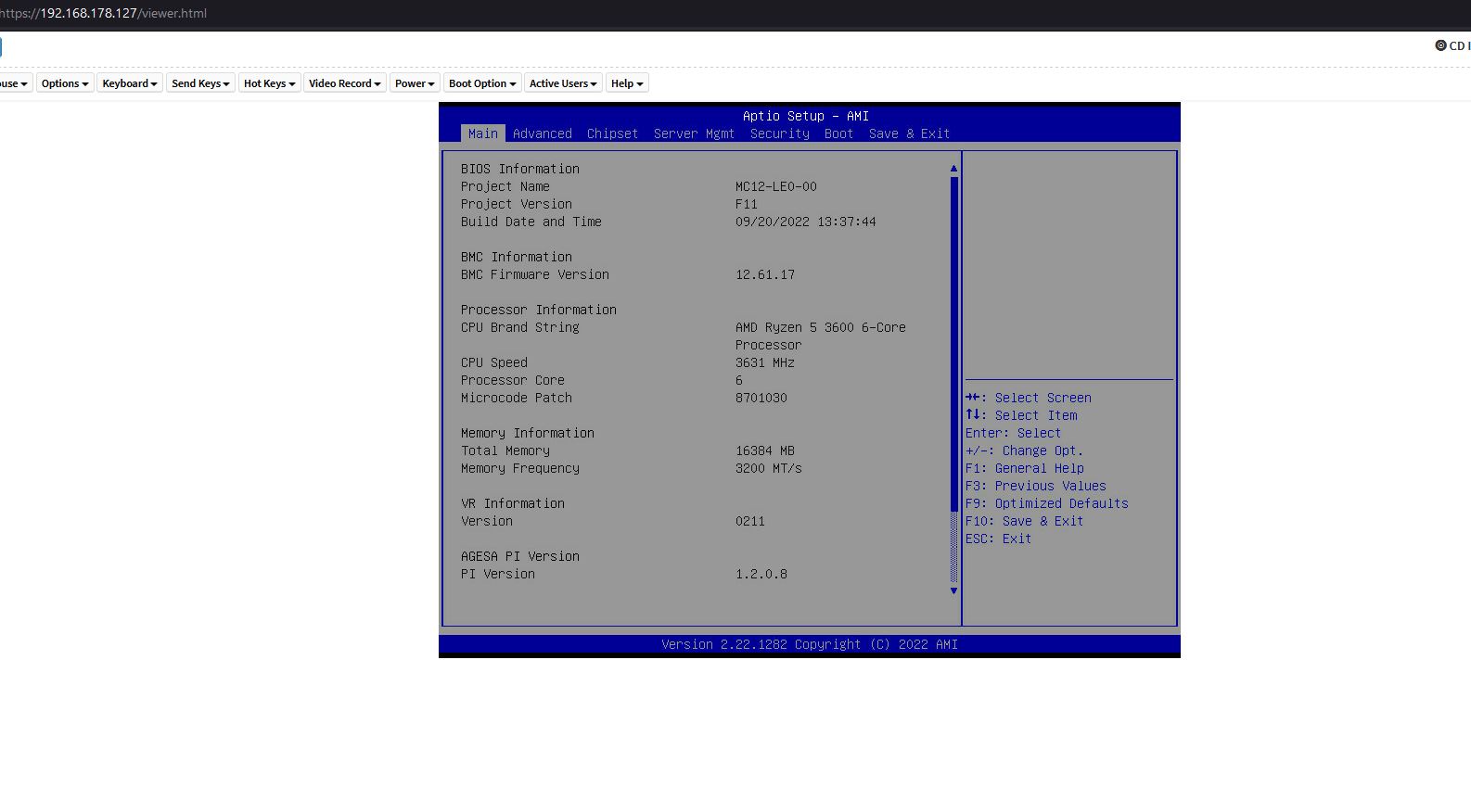Expand the Active Users menu
Screen dimensions: 1471x812
click(563, 83)
